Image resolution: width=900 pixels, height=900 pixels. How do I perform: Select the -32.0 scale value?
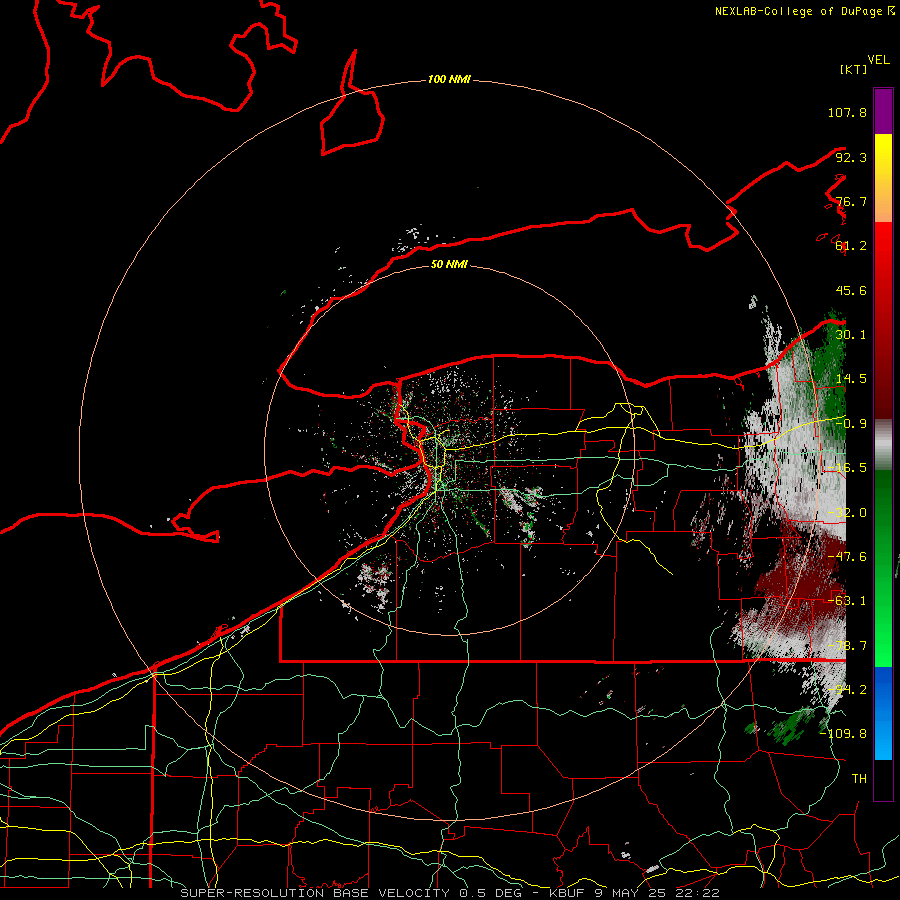[x=847, y=513]
